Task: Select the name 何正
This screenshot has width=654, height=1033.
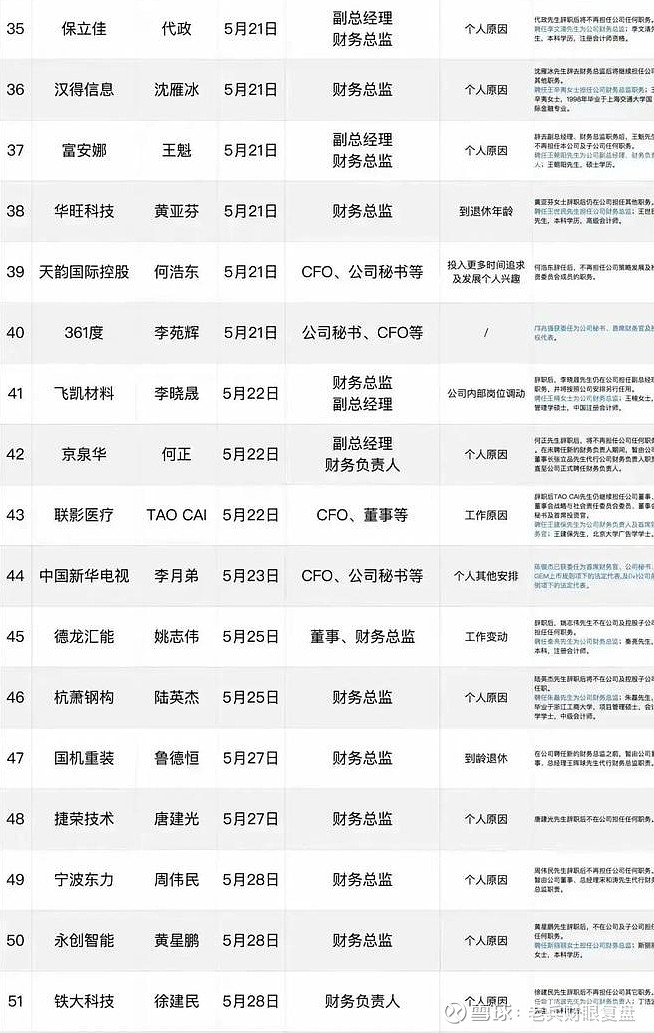Action: point(177,454)
